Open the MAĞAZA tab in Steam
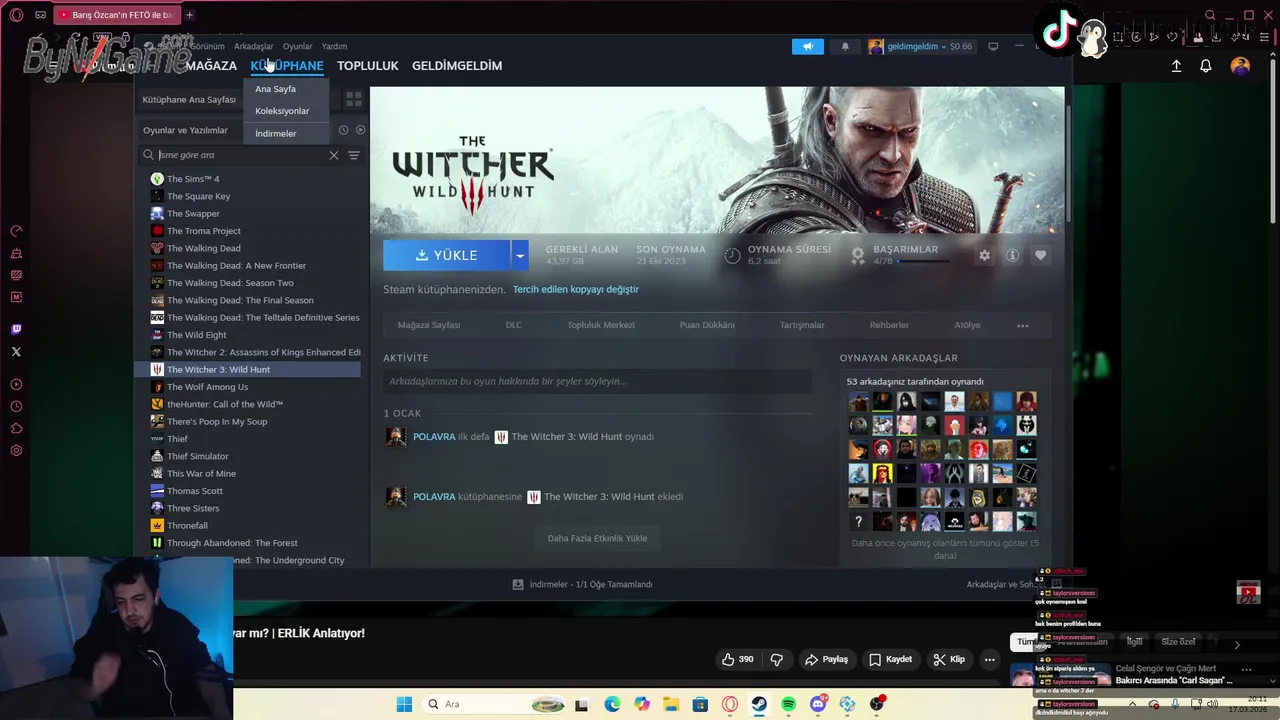This screenshot has width=1280, height=720. click(x=211, y=66)
